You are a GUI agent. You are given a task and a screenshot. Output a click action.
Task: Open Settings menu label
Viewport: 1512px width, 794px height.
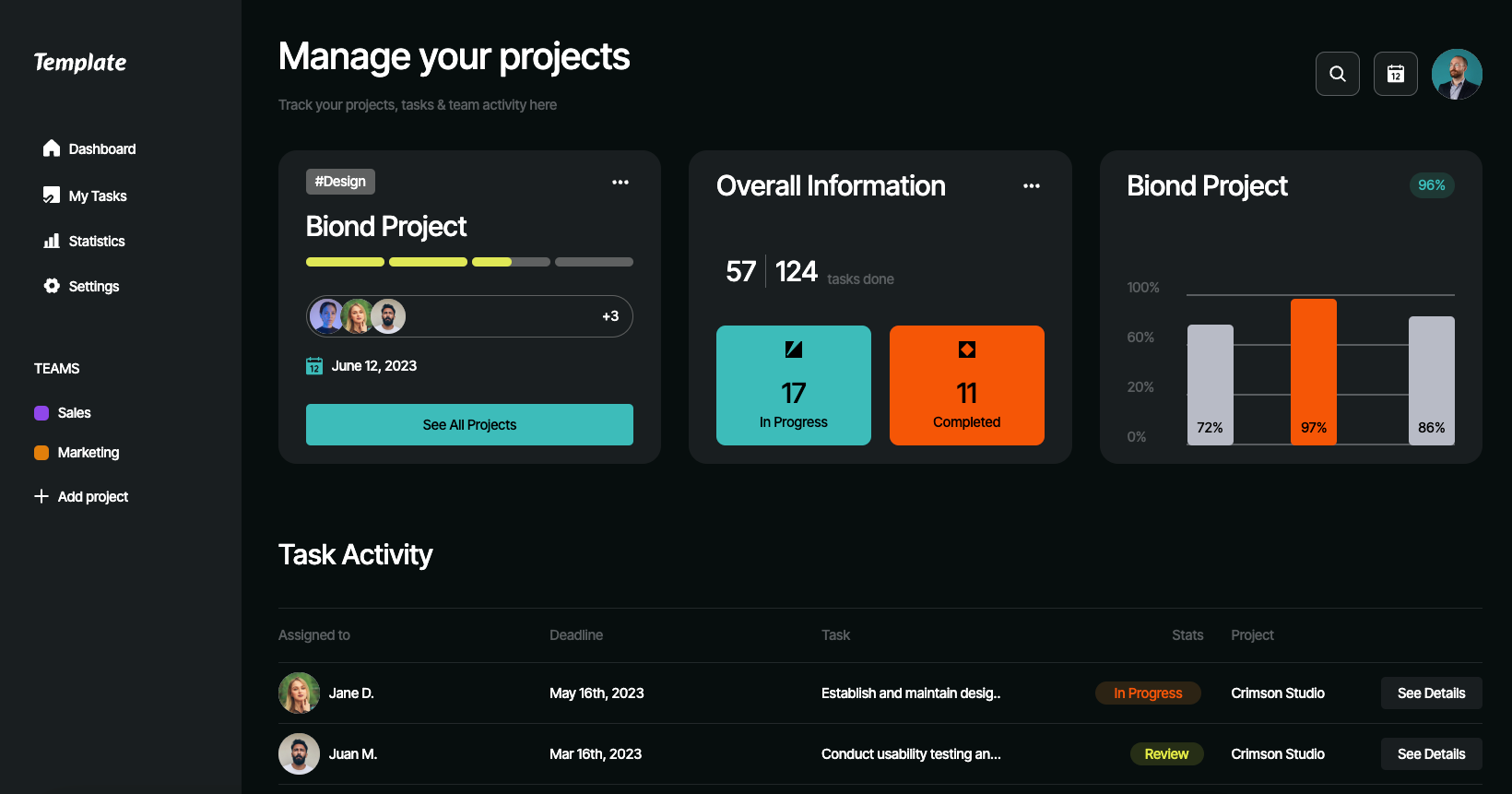point(94,286)
